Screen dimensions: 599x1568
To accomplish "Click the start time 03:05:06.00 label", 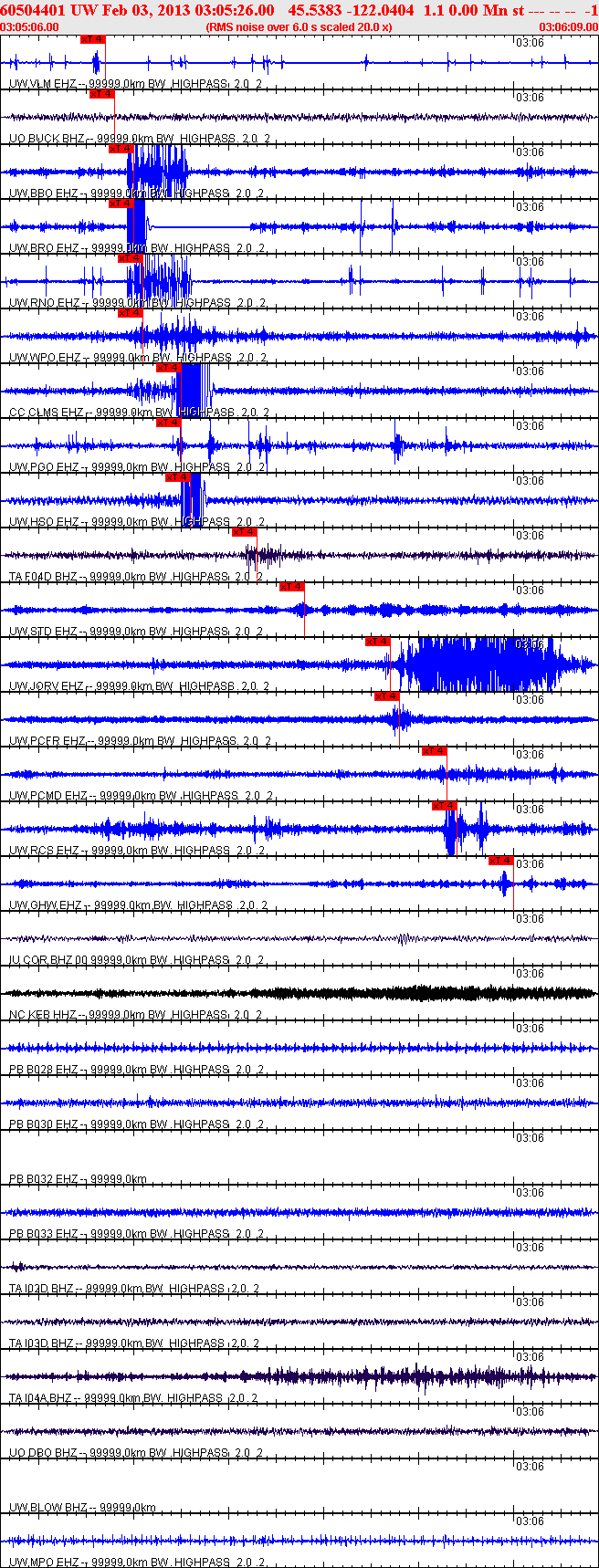I will click(x=29, y=26).
